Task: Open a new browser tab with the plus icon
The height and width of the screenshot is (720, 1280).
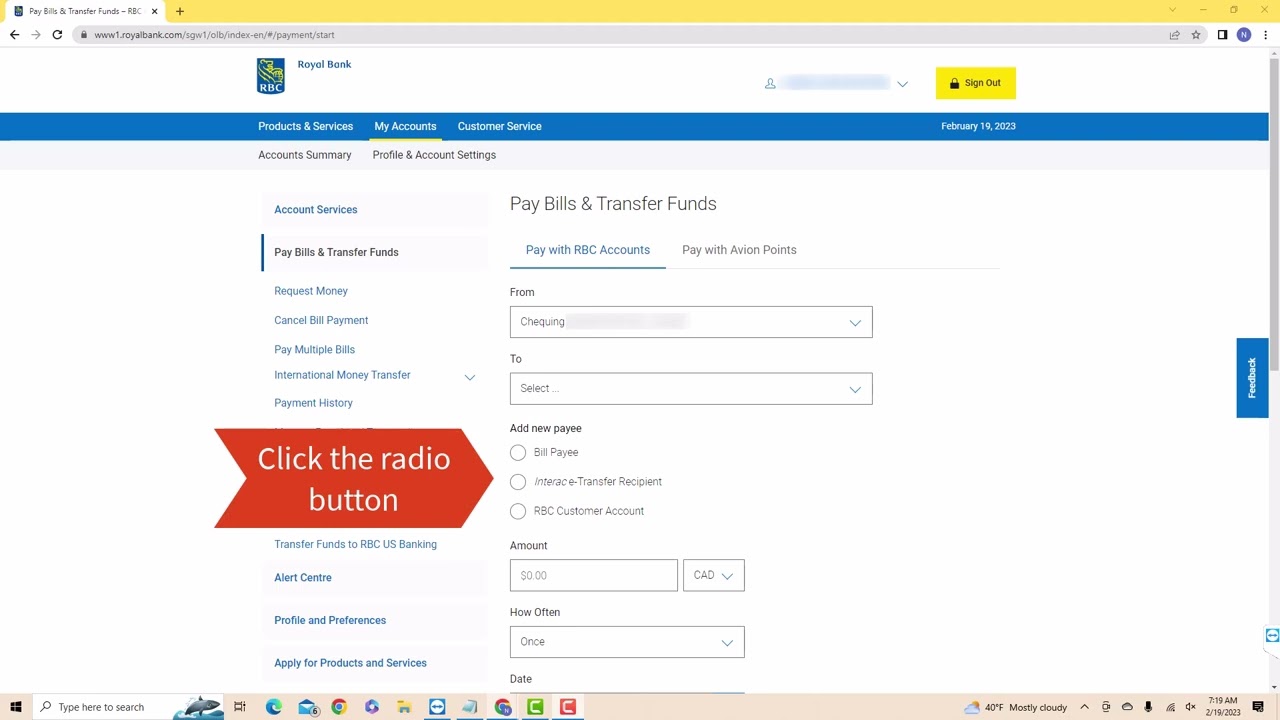Action: click(180, 11)
